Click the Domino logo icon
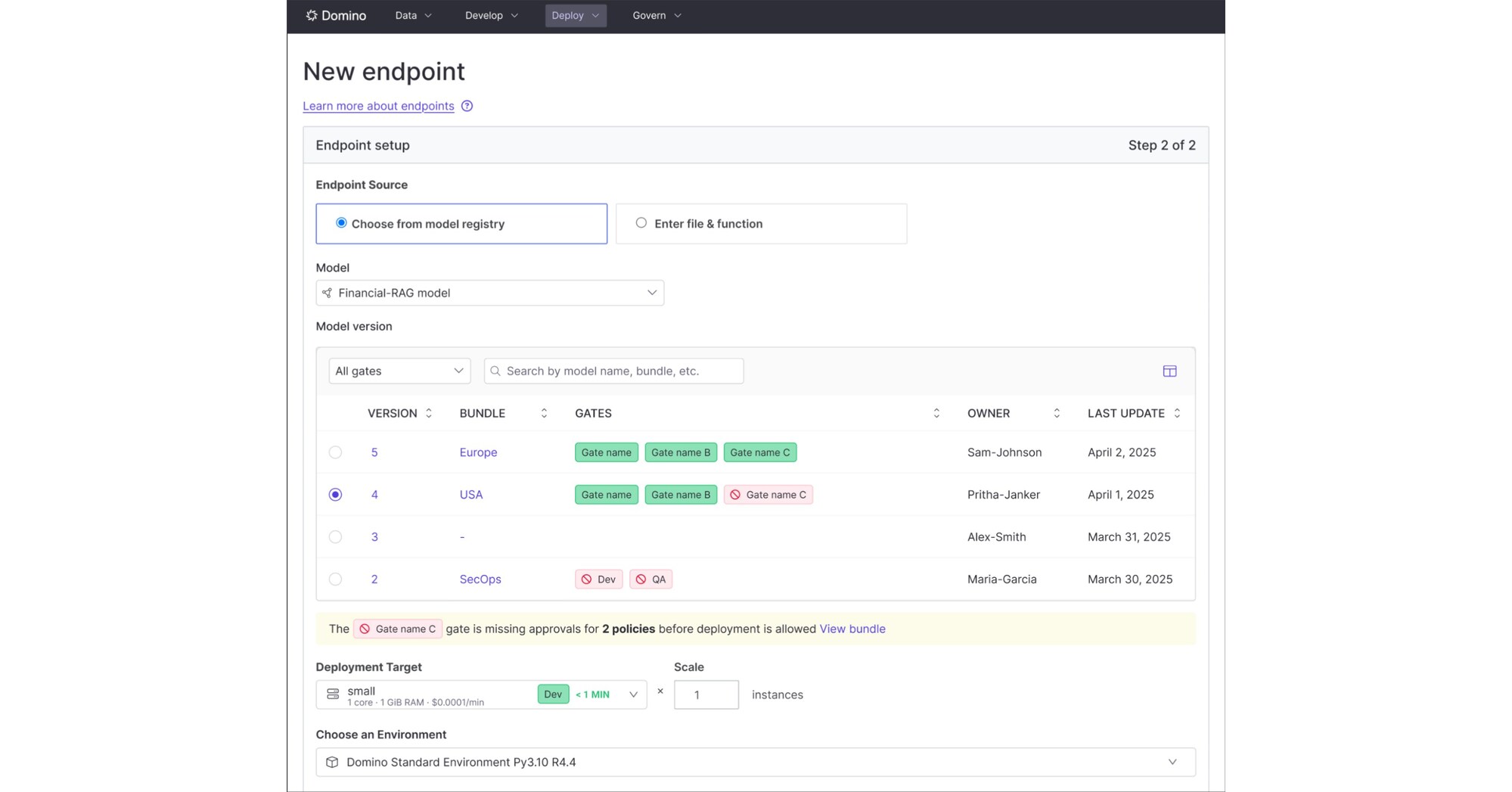The height and width of the screenshot is (792, 1512). click(x=312, y=15)
